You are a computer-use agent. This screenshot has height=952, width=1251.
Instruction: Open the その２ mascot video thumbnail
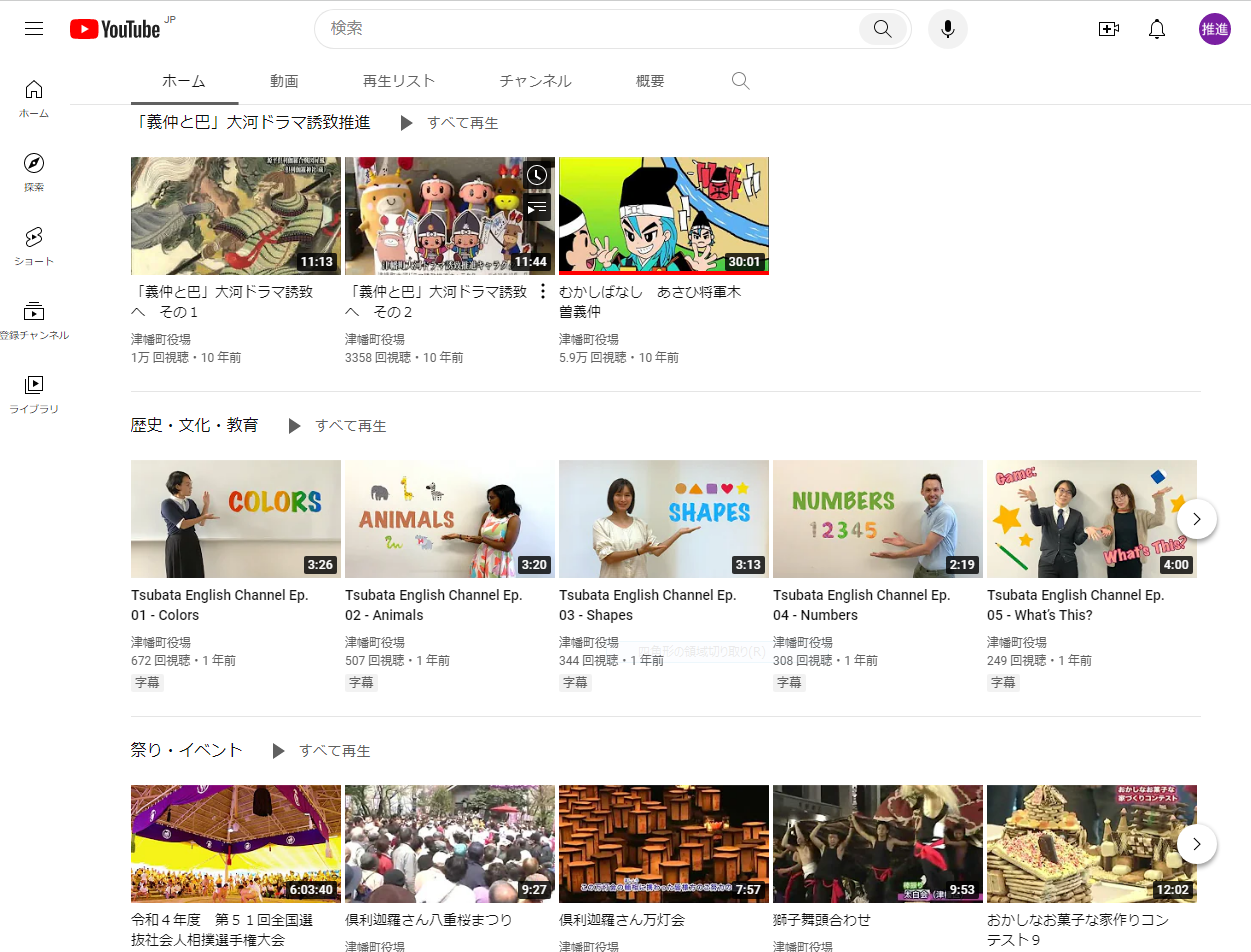coord(450,216)
